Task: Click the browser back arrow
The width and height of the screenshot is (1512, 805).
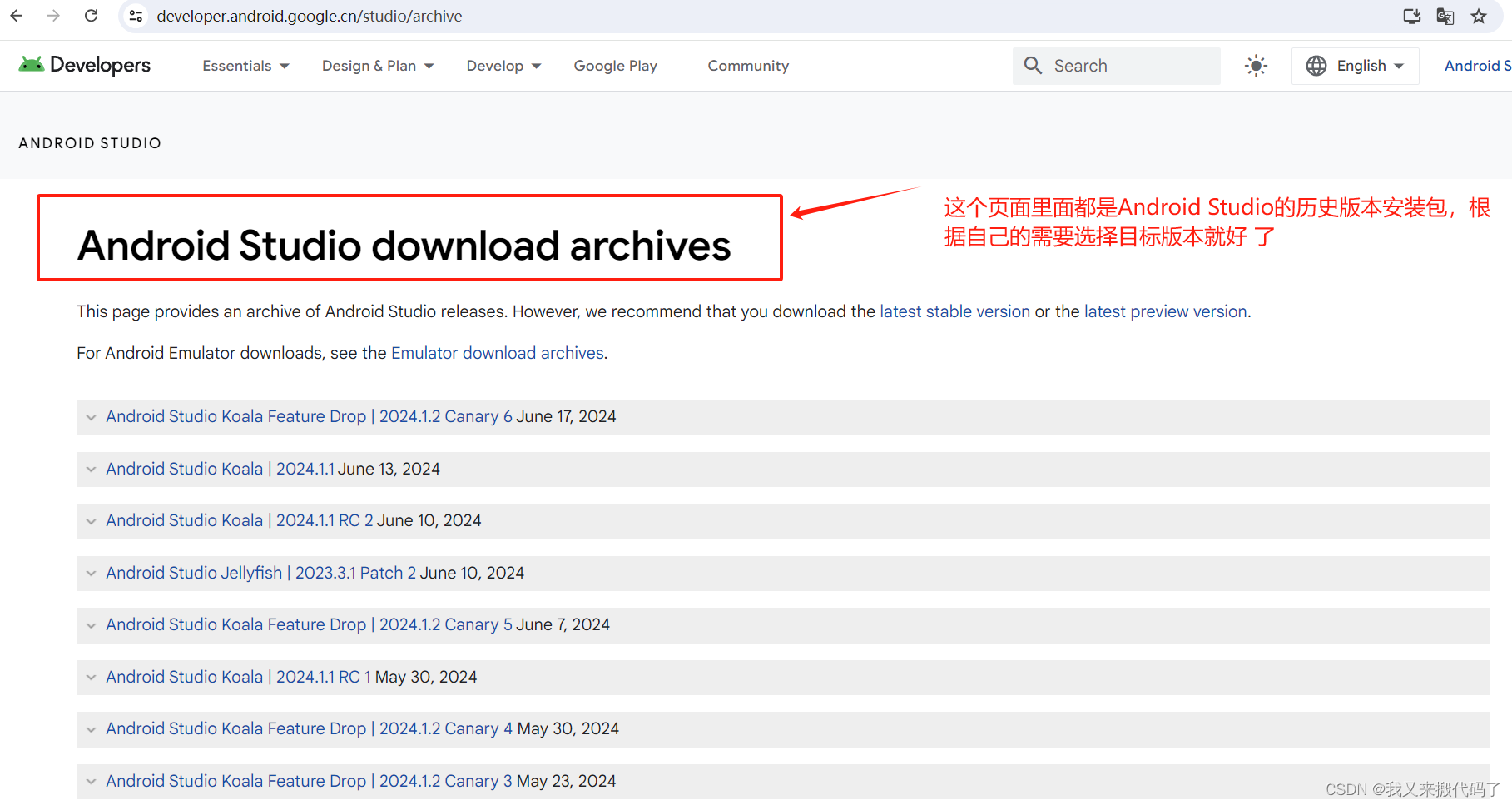Action: pyautogui.click(x=17, y=16)
